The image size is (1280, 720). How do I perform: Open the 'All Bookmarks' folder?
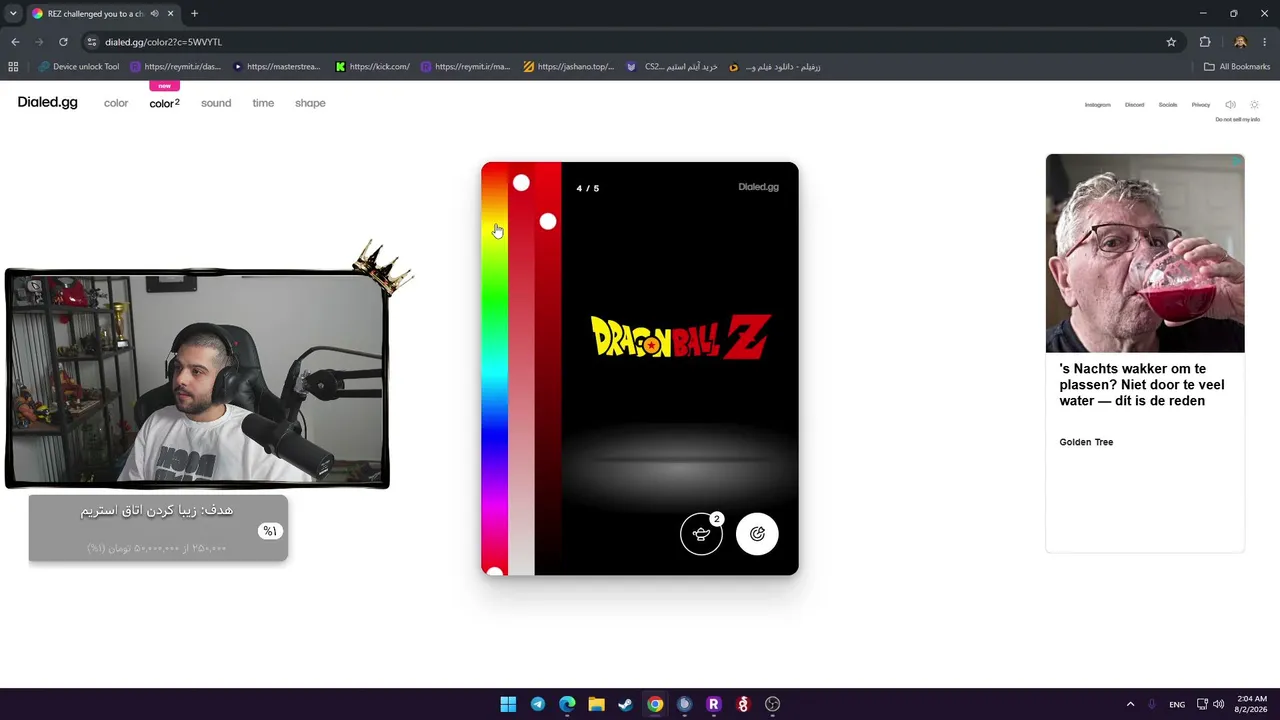[1237, 67]
